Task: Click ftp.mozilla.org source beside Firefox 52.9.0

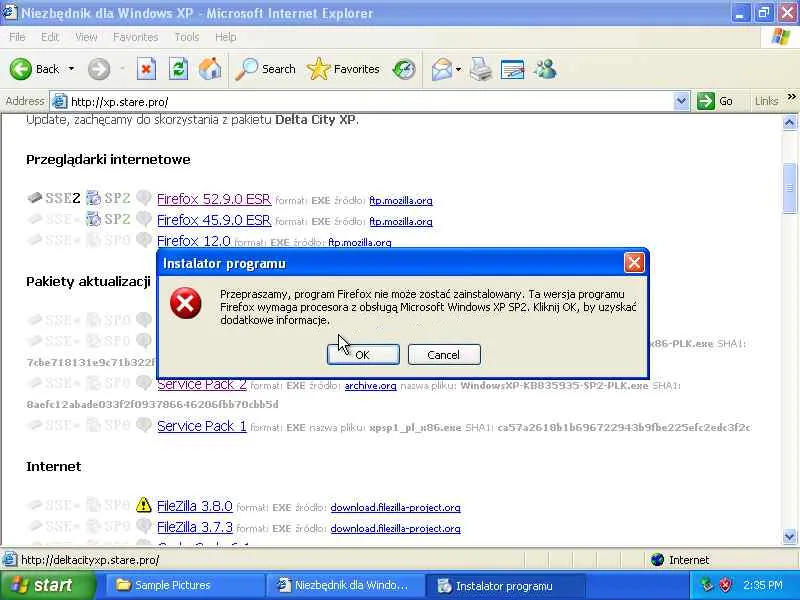Action: pos(401,201)
